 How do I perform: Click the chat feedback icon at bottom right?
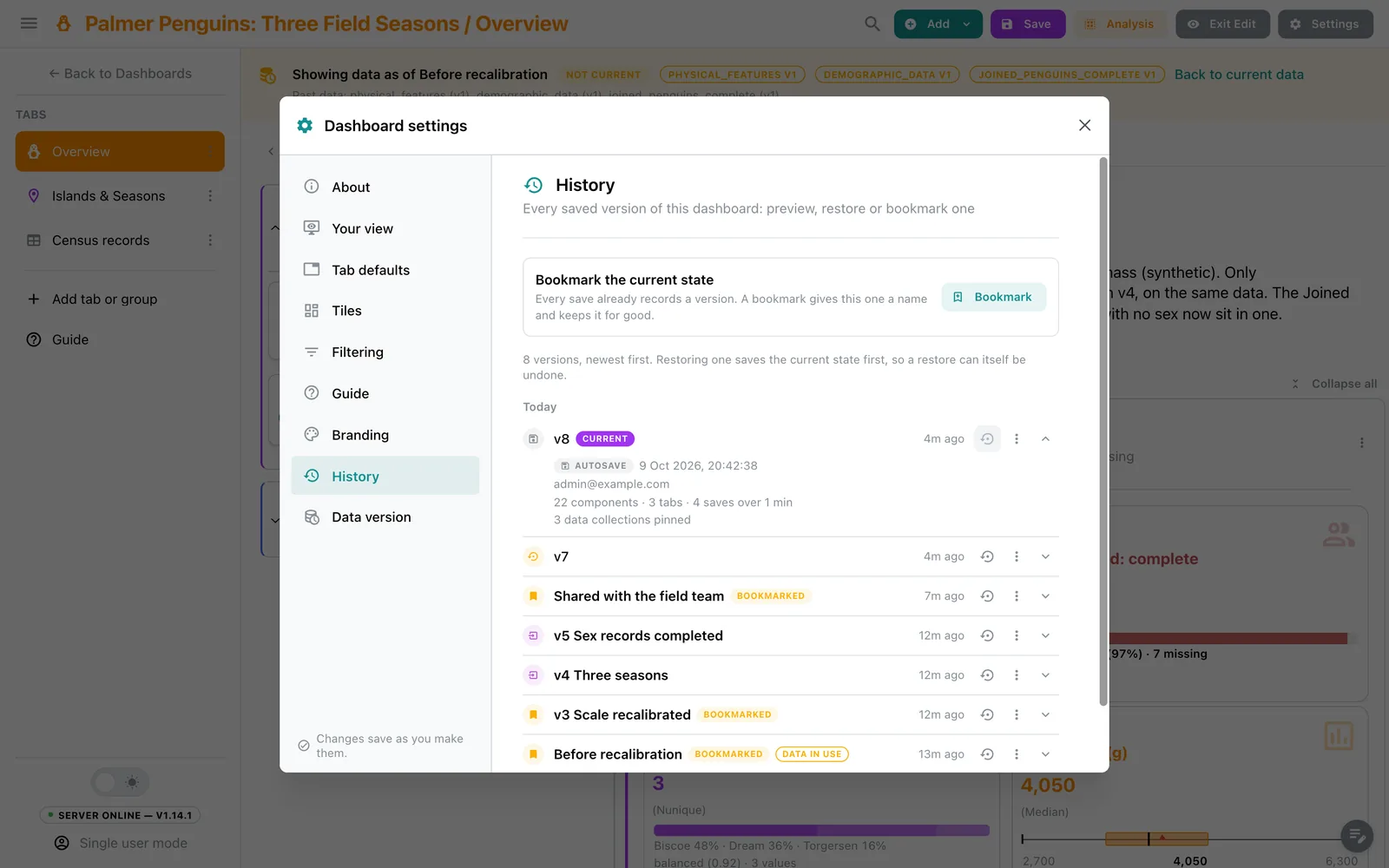(1356, 837)
